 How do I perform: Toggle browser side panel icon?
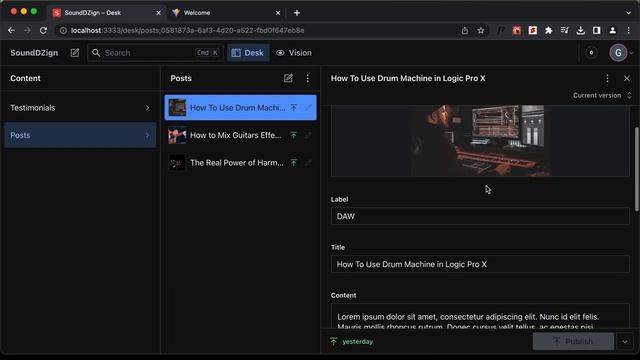[x=596, y=30]
